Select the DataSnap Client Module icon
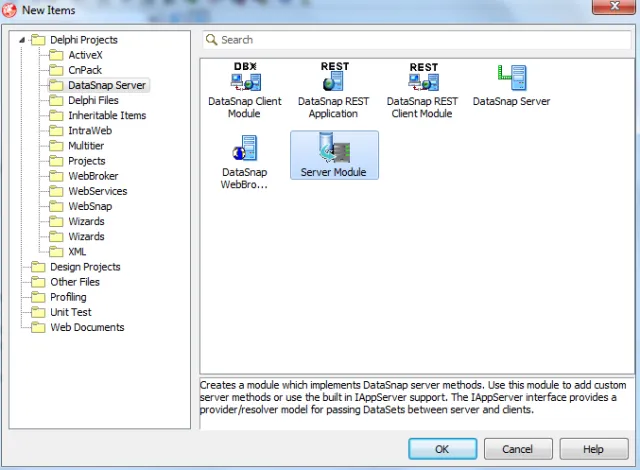 pyautogui.click(x=245, y=77)
